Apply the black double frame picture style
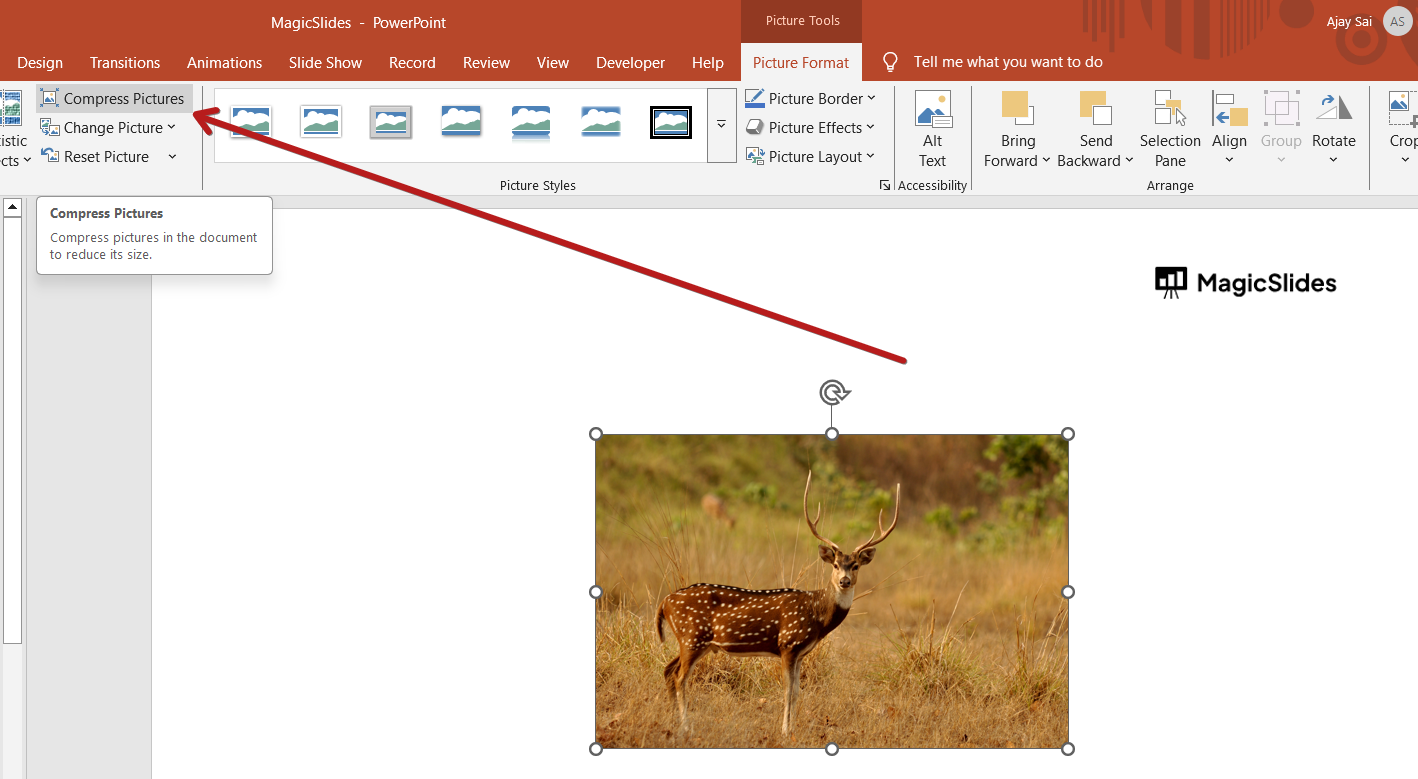This screenshot has height=779, width=1418. click(671, 122)
